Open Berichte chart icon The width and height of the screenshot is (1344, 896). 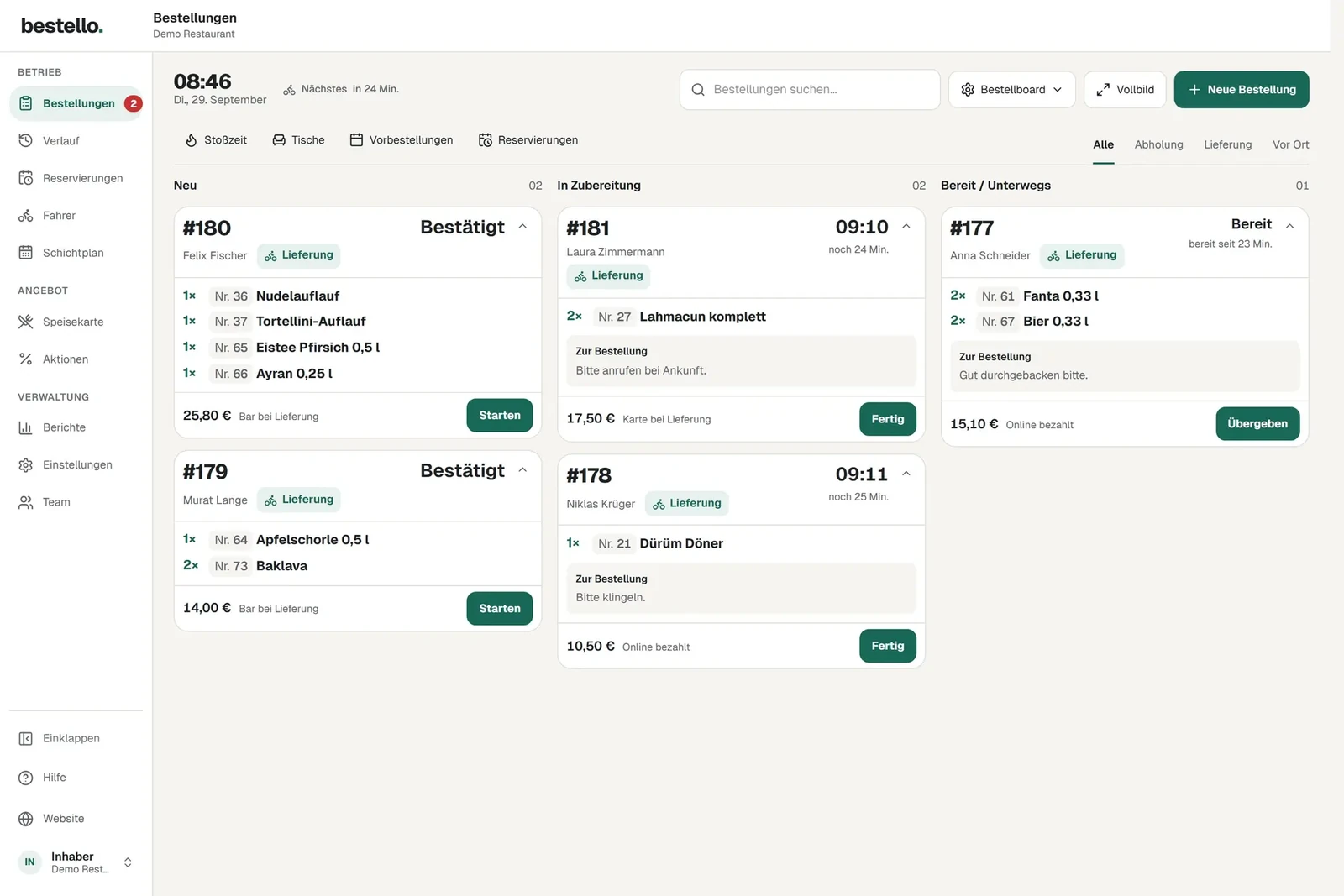tap(26, 427)
